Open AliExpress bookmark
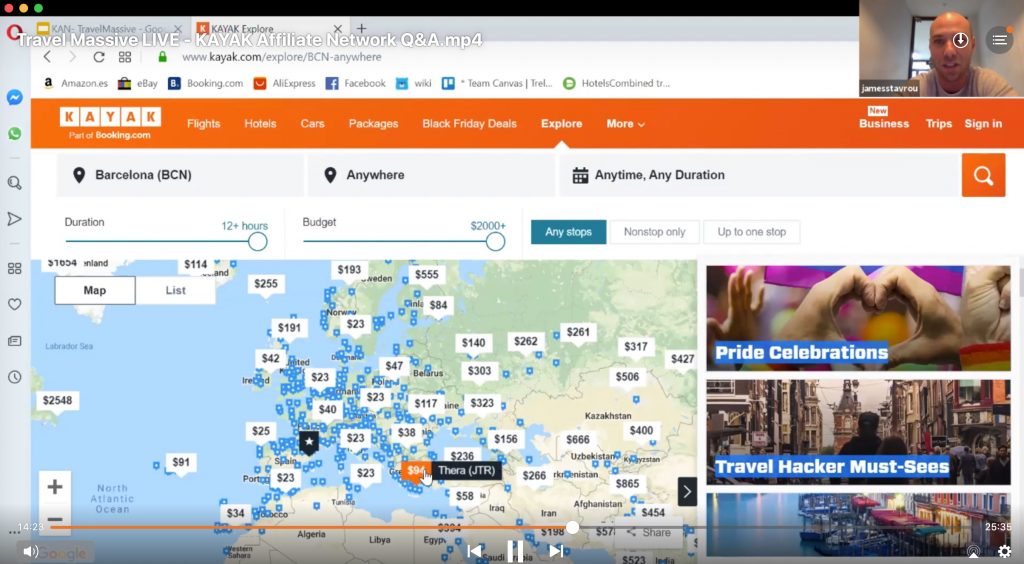The width and height of the screenshot is (1024, 564). [x=285, y=83]
